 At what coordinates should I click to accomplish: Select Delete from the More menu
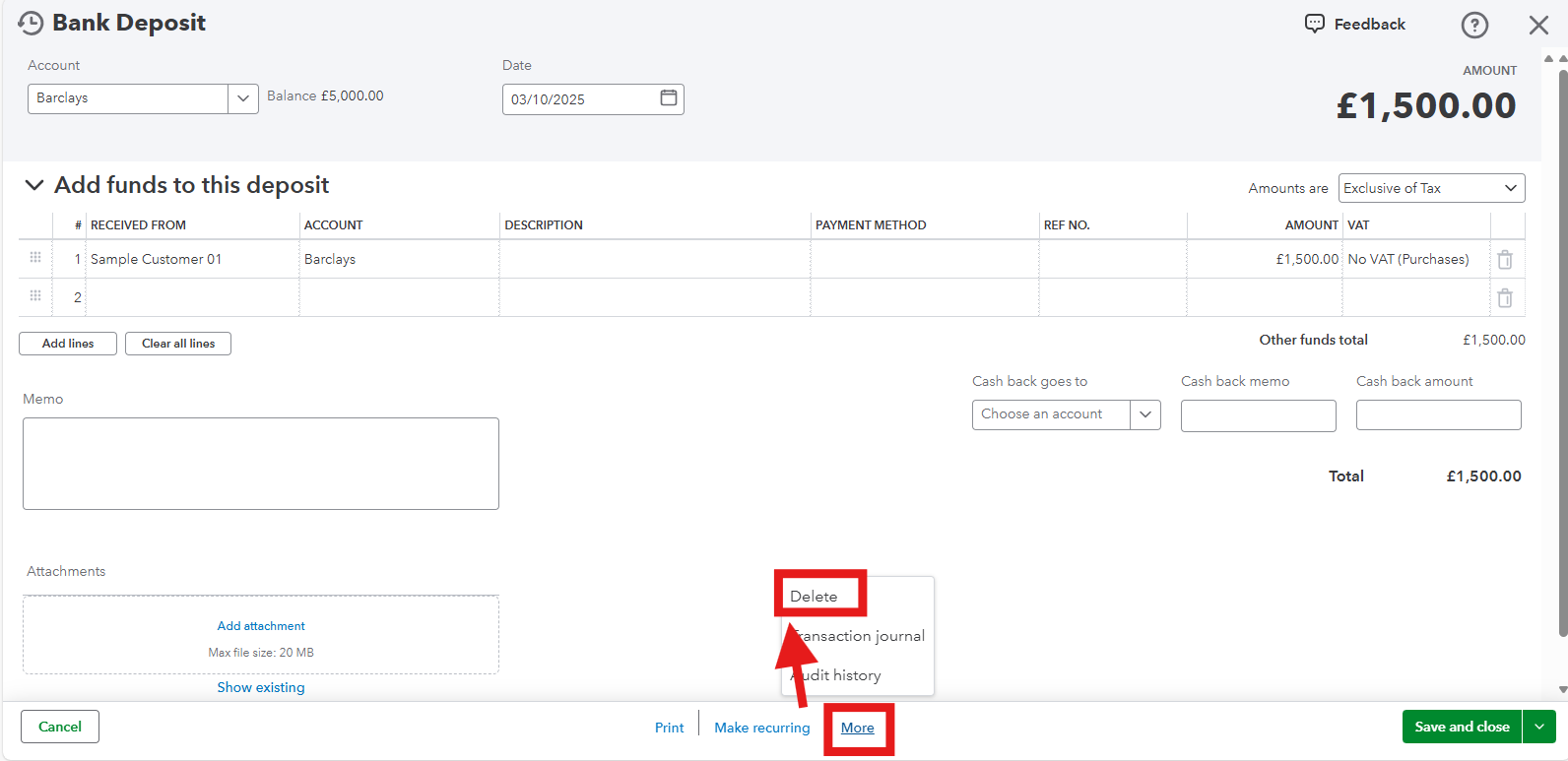coord(814,597)
